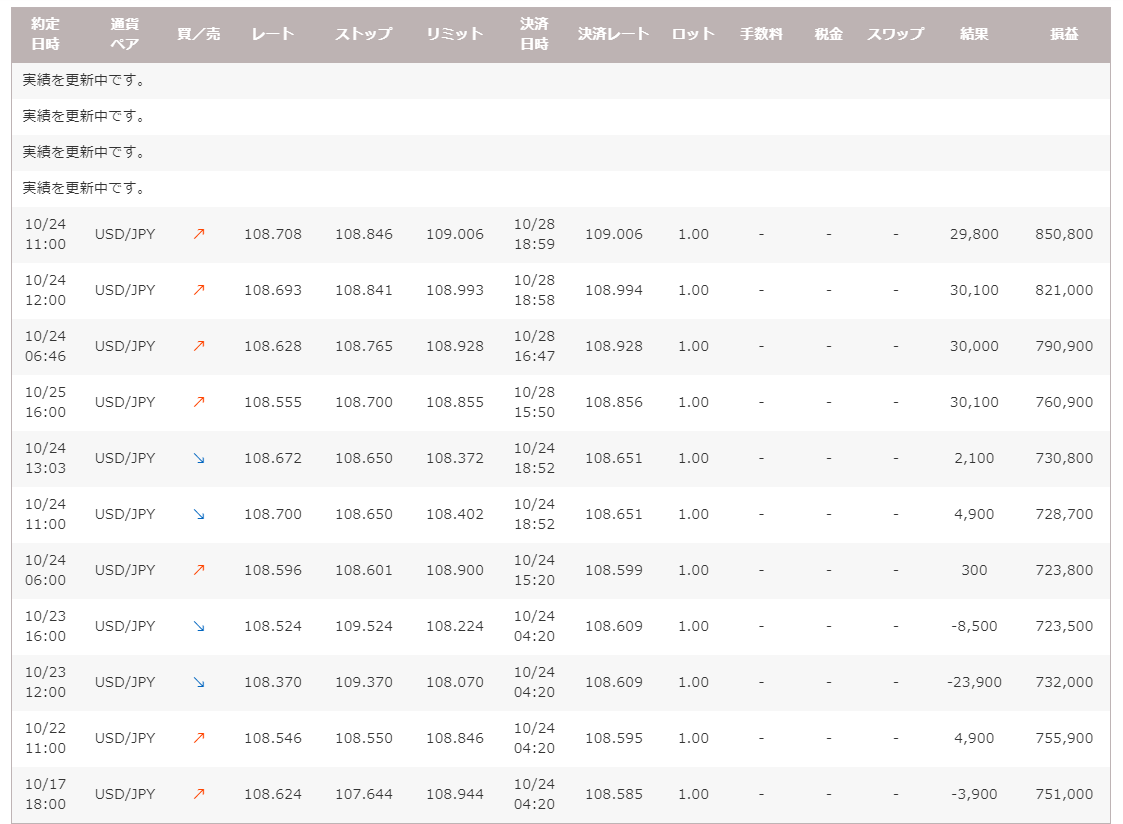The width and height of the screenshot is (1123, 824).
Task: Click the entry date 10/25 16:00
Action: pyautogui.click(x=45, y=402)
